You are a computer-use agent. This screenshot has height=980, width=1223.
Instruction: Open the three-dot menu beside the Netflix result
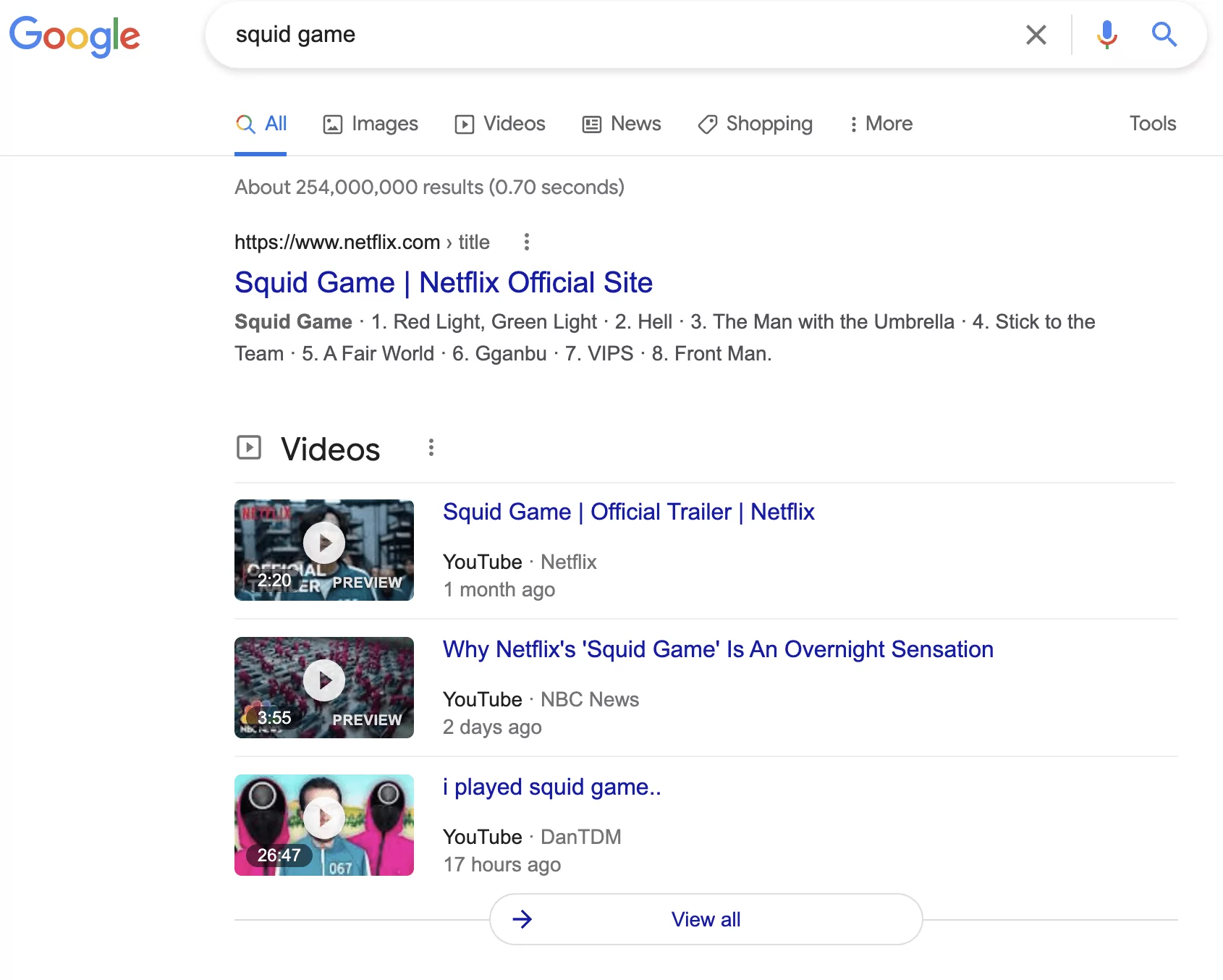[526, 242]
